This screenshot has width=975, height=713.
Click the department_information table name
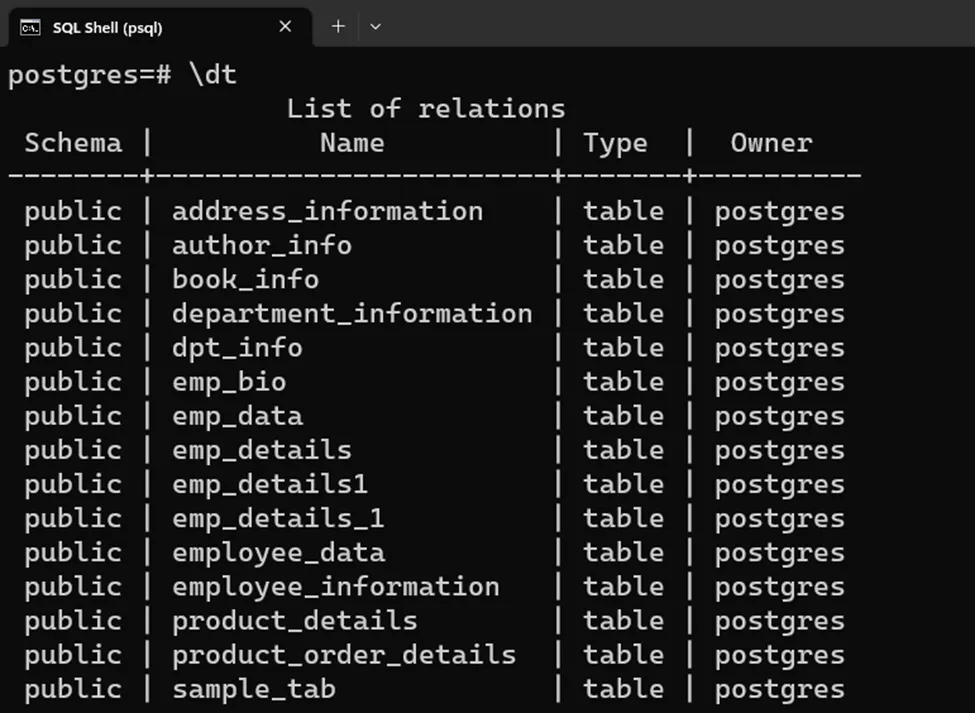352,313
